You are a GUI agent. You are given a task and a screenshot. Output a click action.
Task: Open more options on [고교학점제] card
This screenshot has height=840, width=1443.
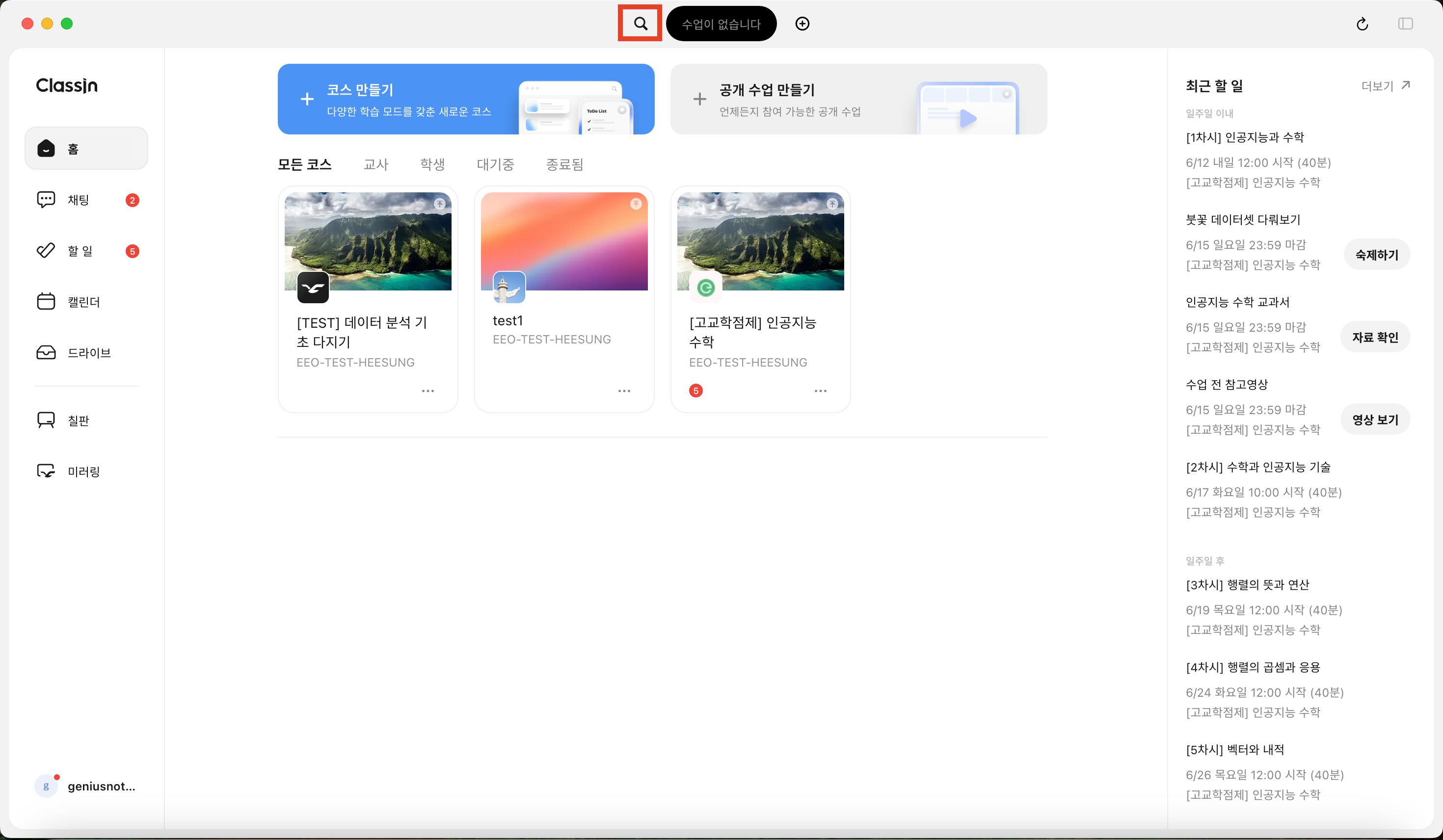click(821, 391)
